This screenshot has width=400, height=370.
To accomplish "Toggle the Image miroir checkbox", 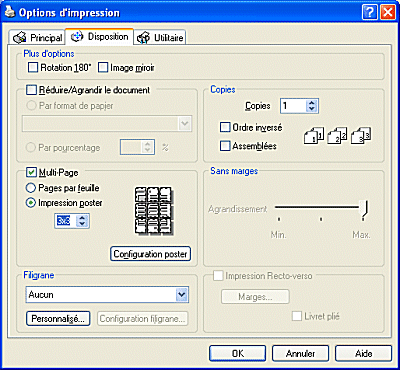I will (103, 68).
